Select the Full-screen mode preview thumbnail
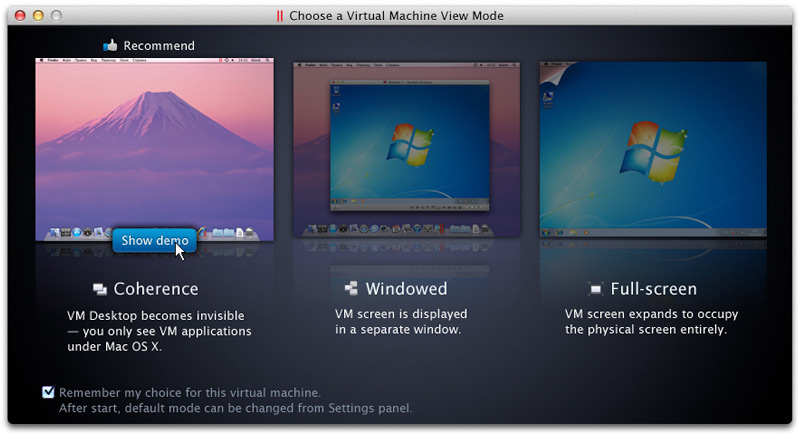 (652, 148)
